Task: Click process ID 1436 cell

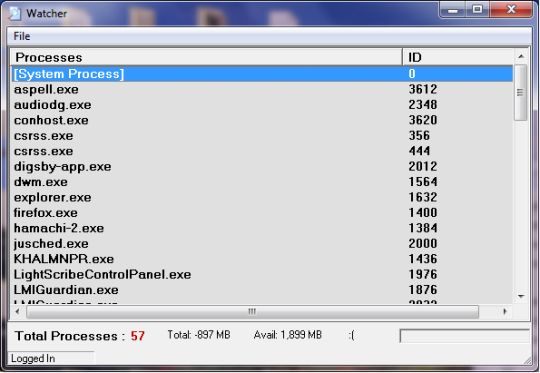Action: pyautogui.click(x=423, y=259)
